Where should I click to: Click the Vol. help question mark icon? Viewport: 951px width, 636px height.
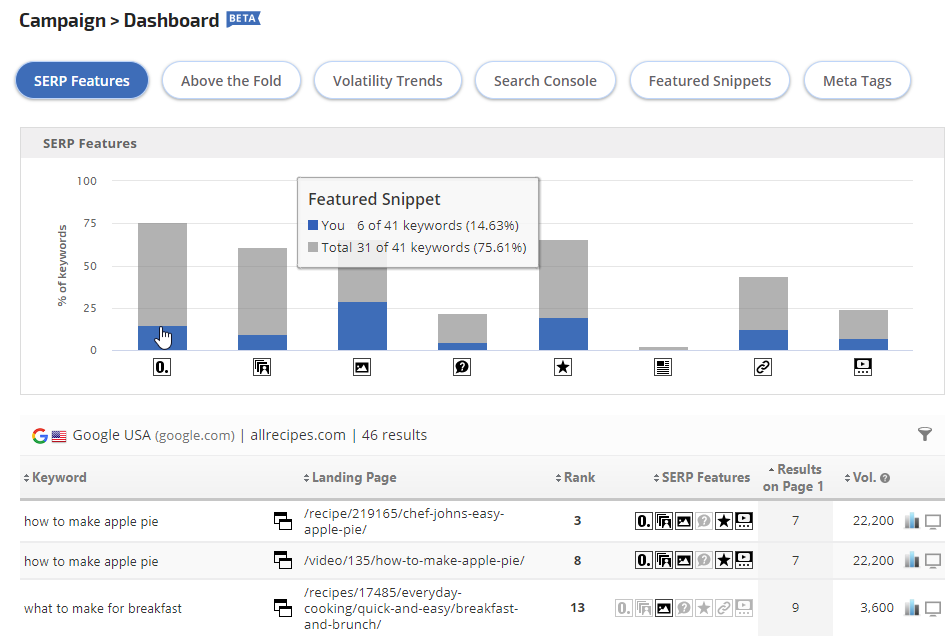click(x=885, y=478)
